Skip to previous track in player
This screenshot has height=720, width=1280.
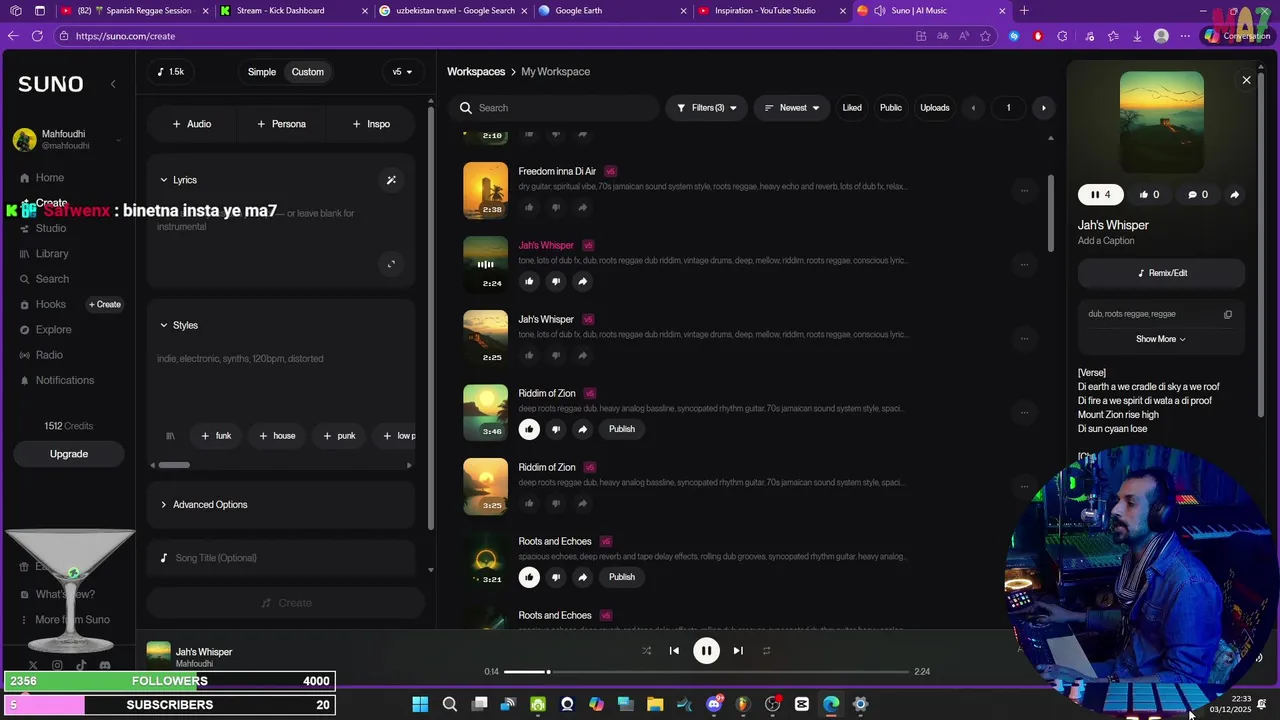click(674, 651)
